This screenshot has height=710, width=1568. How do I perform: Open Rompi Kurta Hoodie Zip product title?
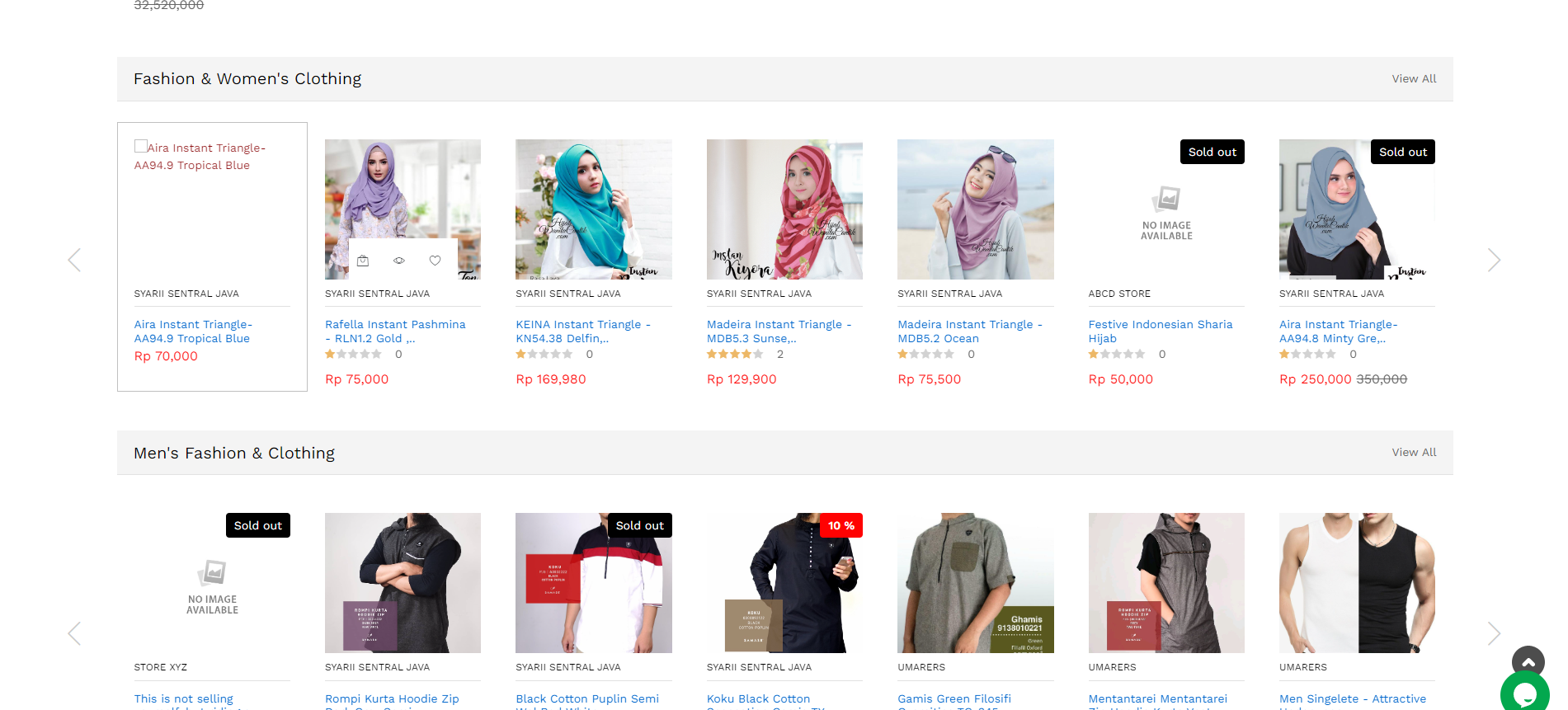392,699
